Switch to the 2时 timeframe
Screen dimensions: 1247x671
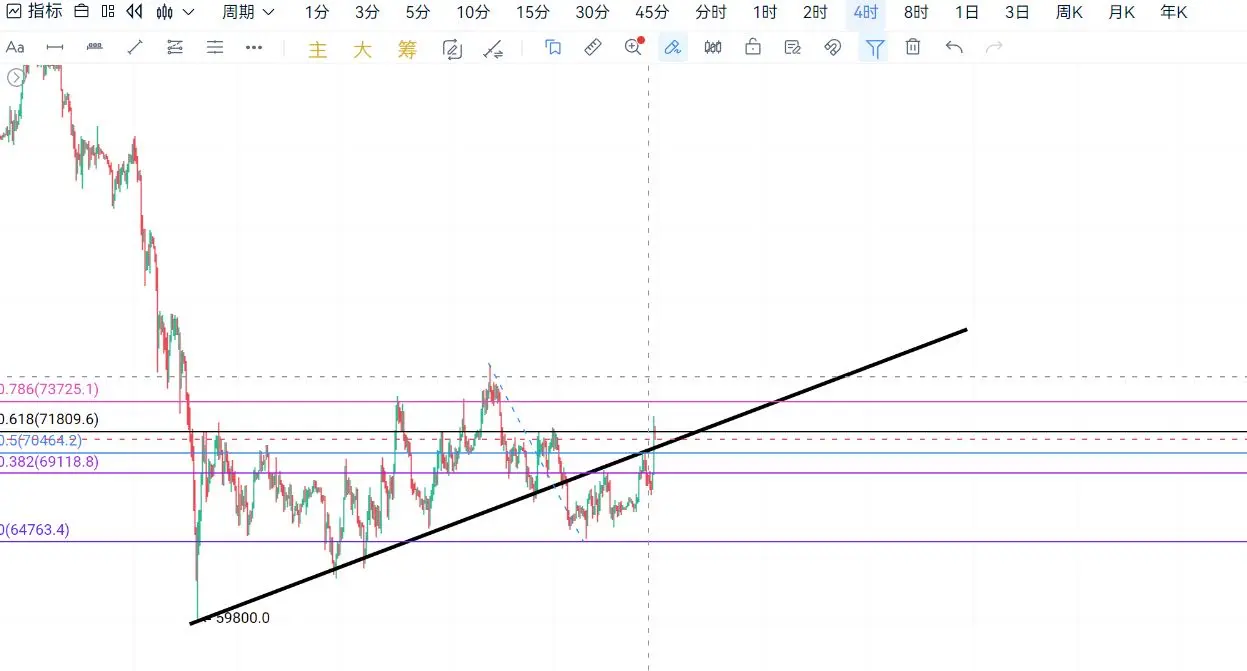click(815, 12)
